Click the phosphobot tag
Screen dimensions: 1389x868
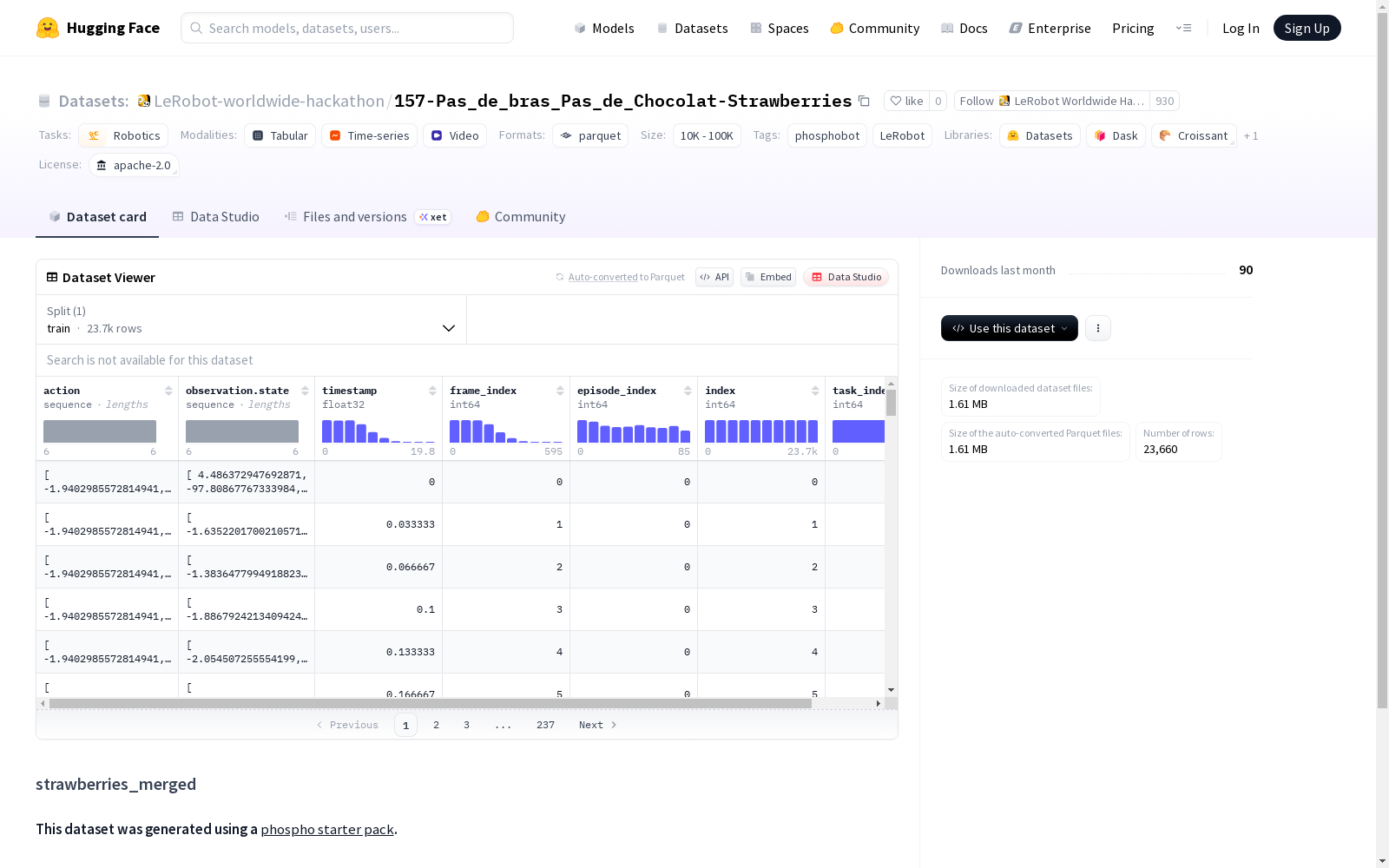(827, 135)
